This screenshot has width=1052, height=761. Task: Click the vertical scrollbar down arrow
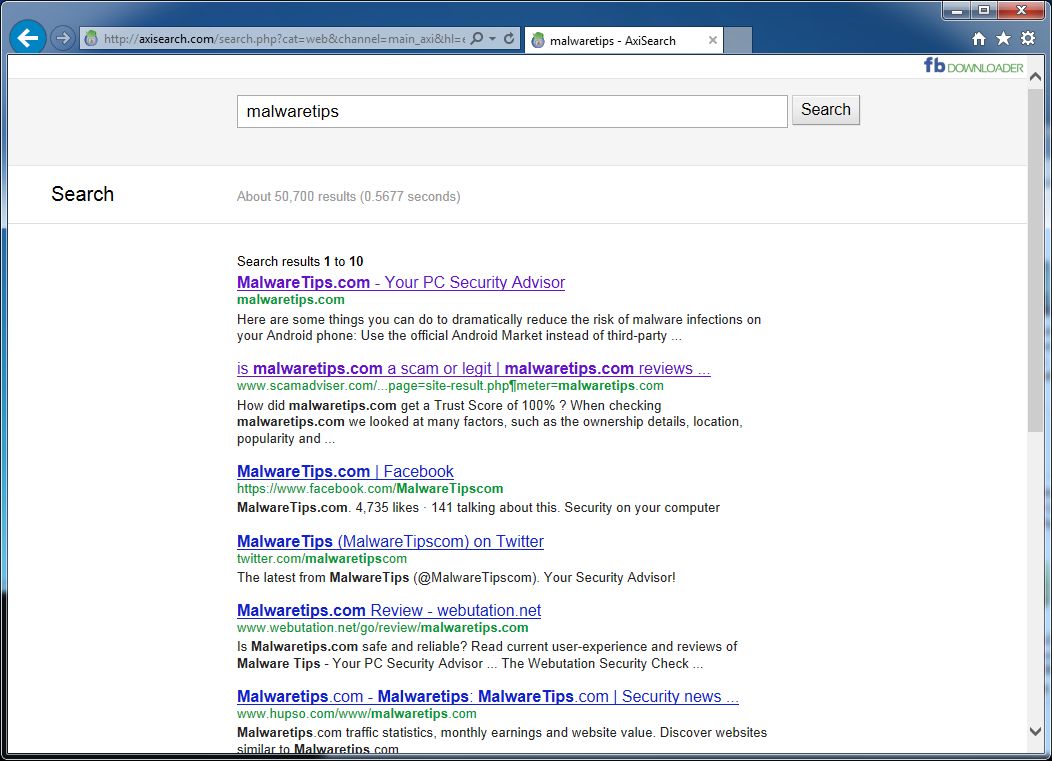[x=1035, y=731]
